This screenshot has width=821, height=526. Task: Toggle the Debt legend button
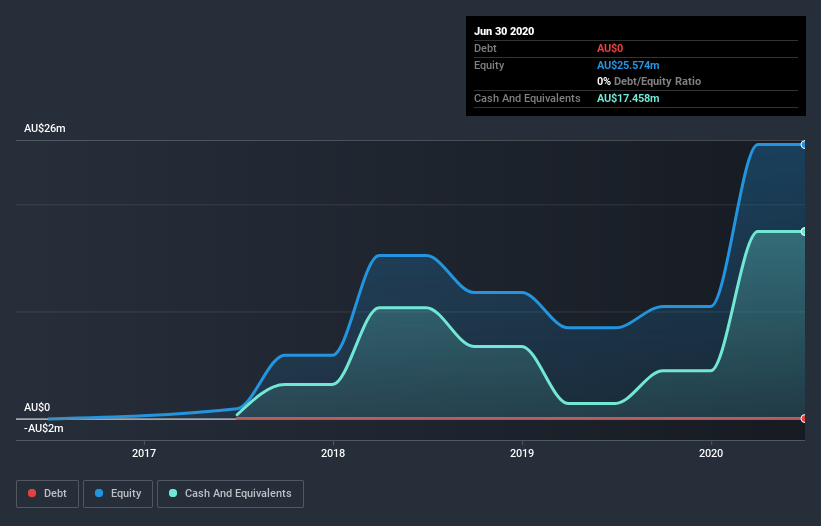(47, 494)
